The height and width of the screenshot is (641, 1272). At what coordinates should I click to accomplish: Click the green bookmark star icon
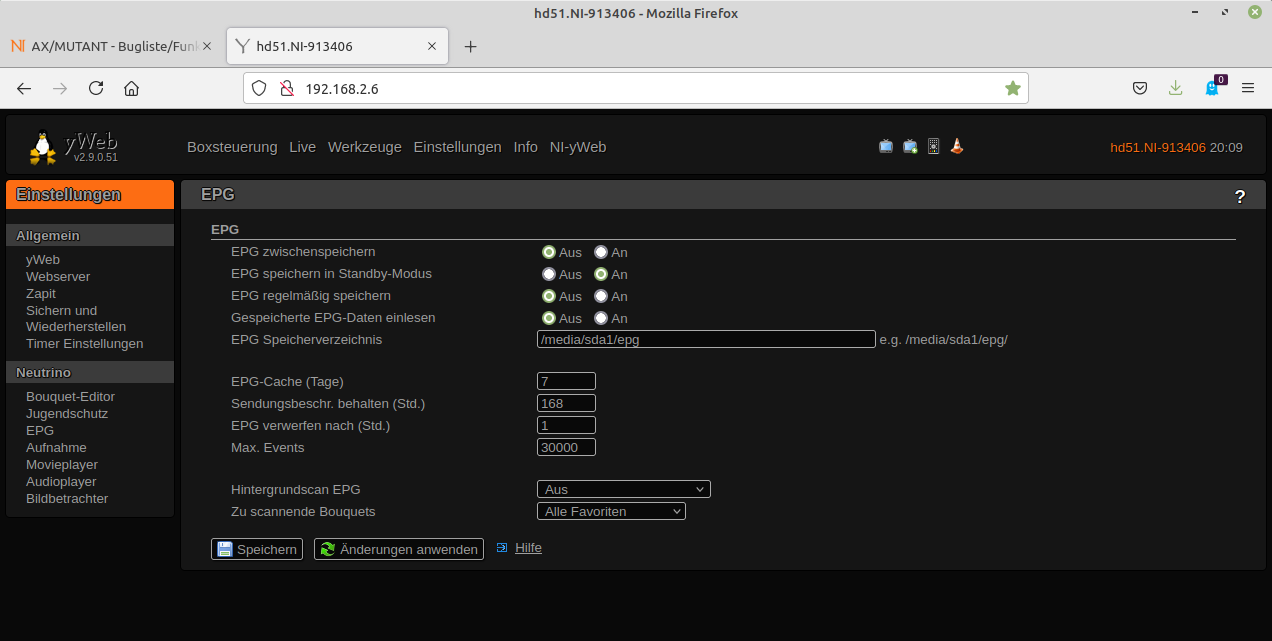[1013, 88]
